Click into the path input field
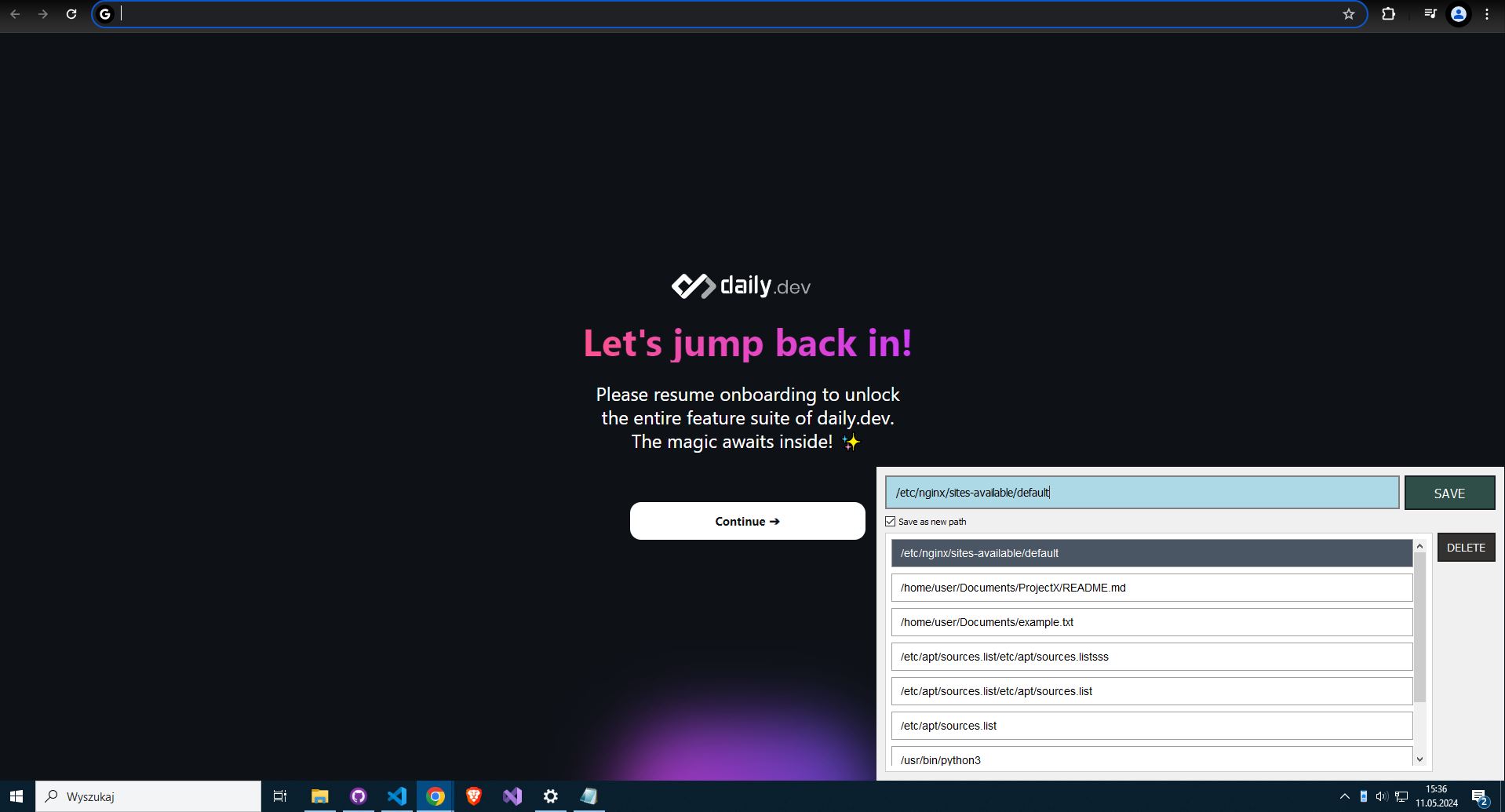This screenshot has height=812, width=1505. 1142,493
